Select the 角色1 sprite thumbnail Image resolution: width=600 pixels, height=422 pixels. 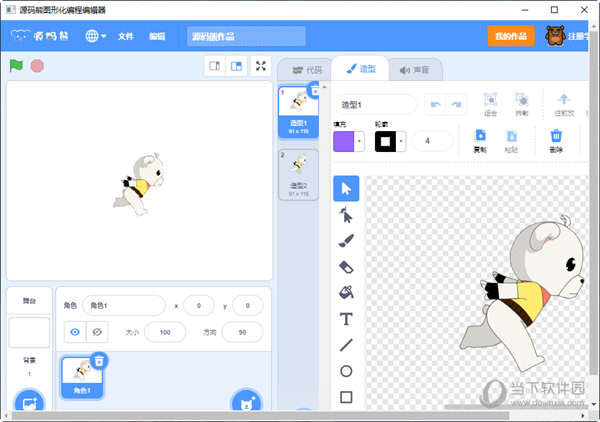tap(82, 377)
